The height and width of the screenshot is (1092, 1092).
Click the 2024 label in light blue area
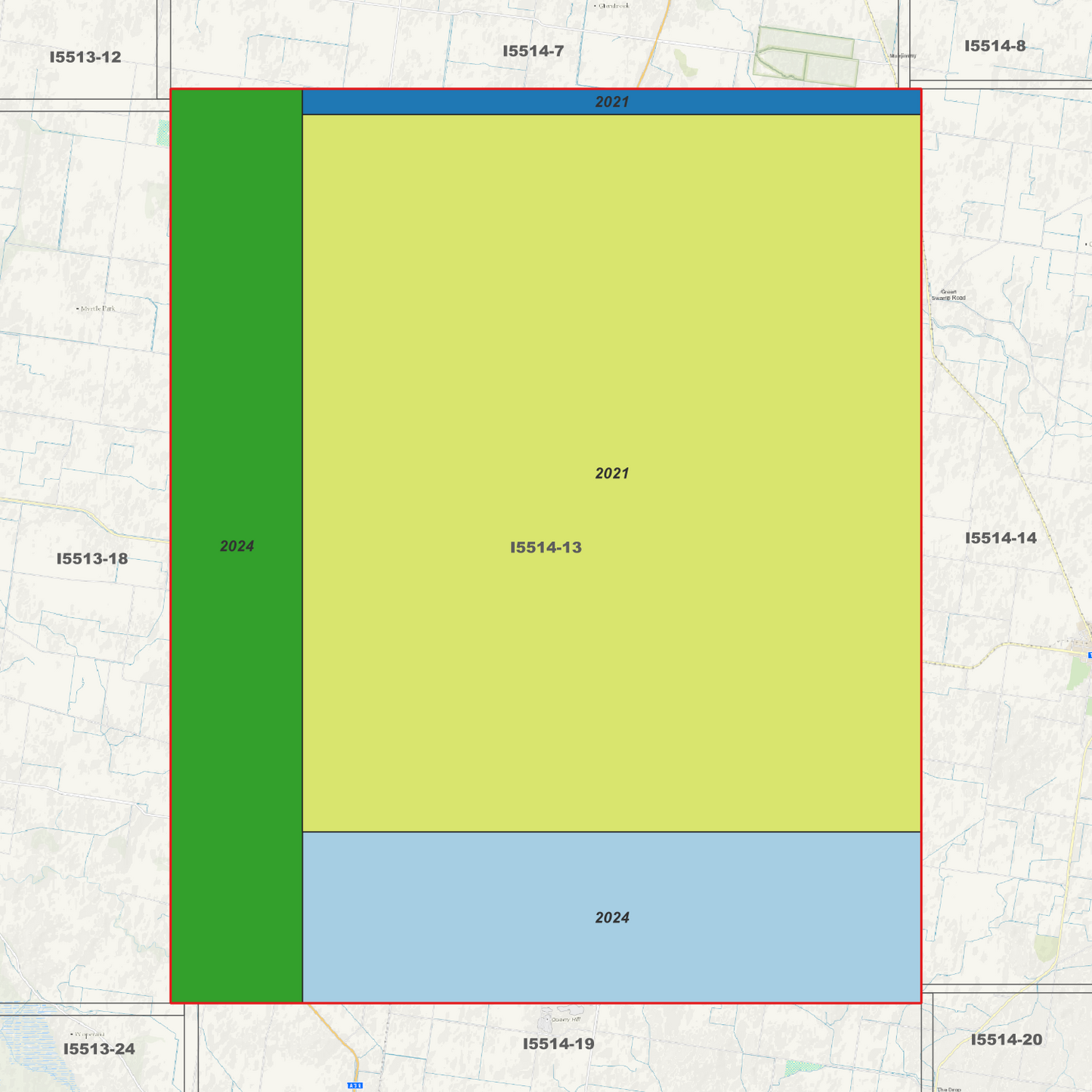point(612,917)
